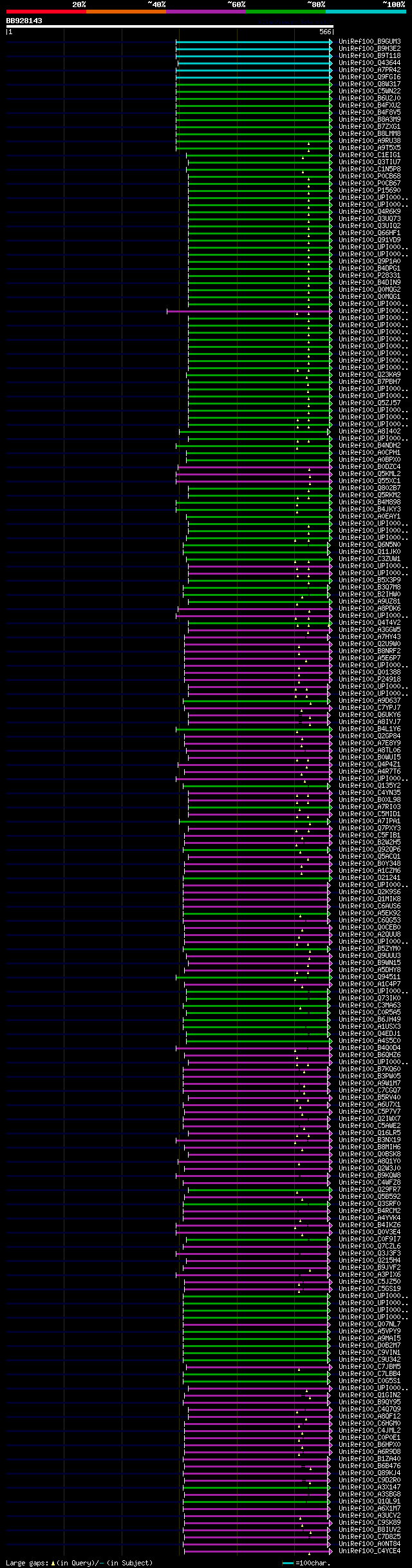The width and height of the screenshot is (412, 1568).
Task: Click label UniRef100_P28331
Action: [x=370, y=276]
